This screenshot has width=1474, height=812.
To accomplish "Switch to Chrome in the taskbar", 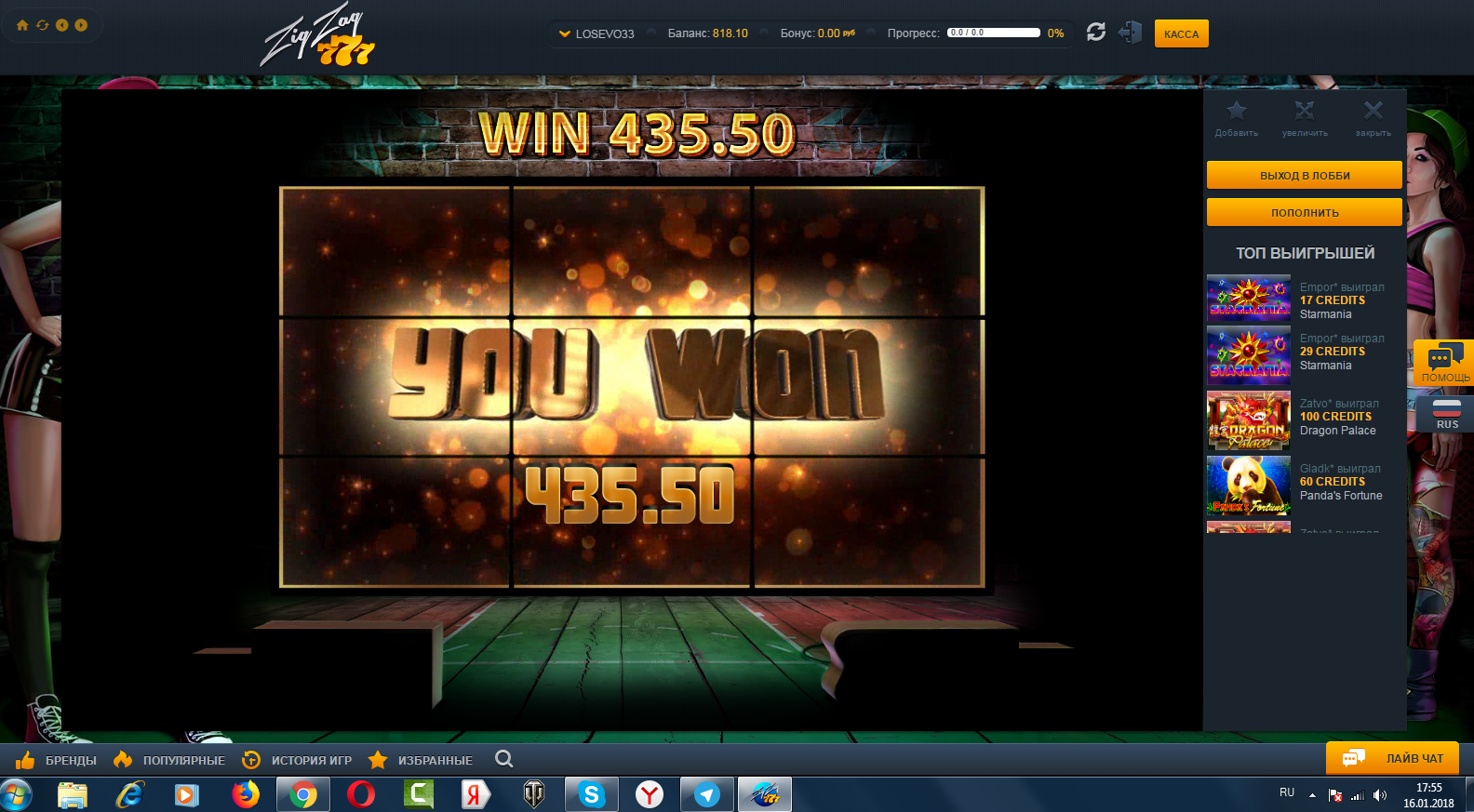I will tap(302, 794).
